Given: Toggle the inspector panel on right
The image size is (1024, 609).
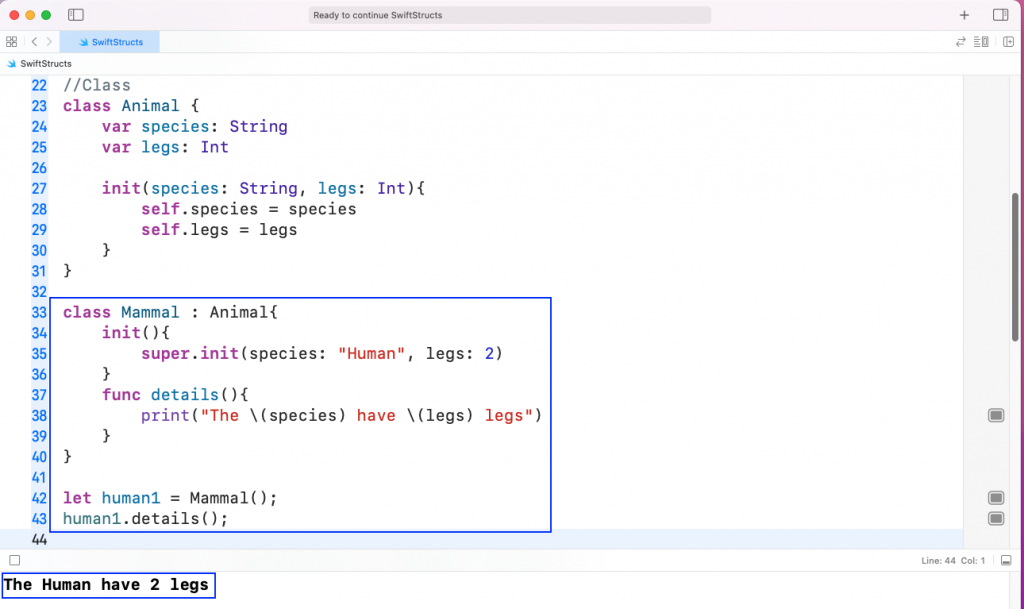Looking at the screenshot, I should [x=1000, y=14].
